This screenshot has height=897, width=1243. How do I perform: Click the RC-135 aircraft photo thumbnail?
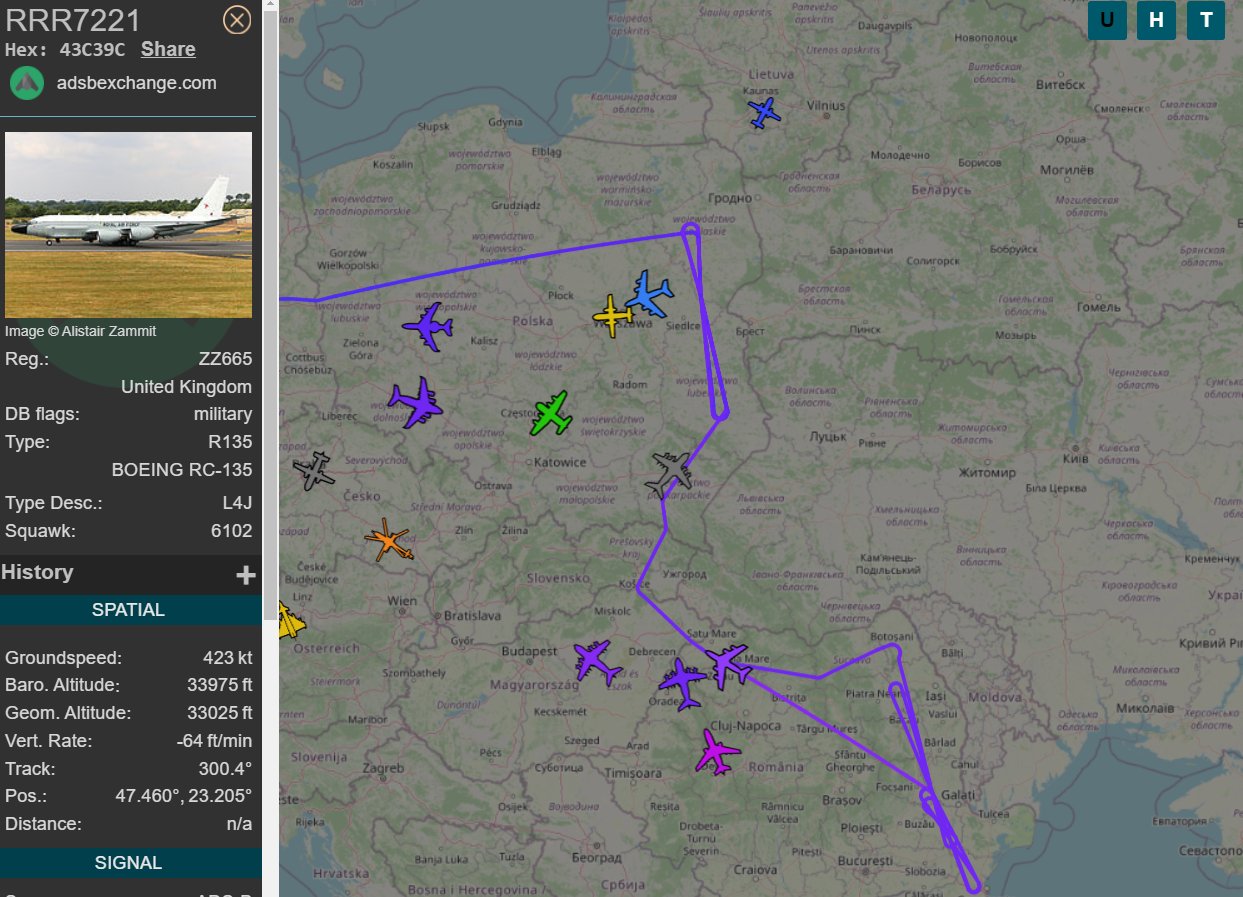[x=129, y=225]
